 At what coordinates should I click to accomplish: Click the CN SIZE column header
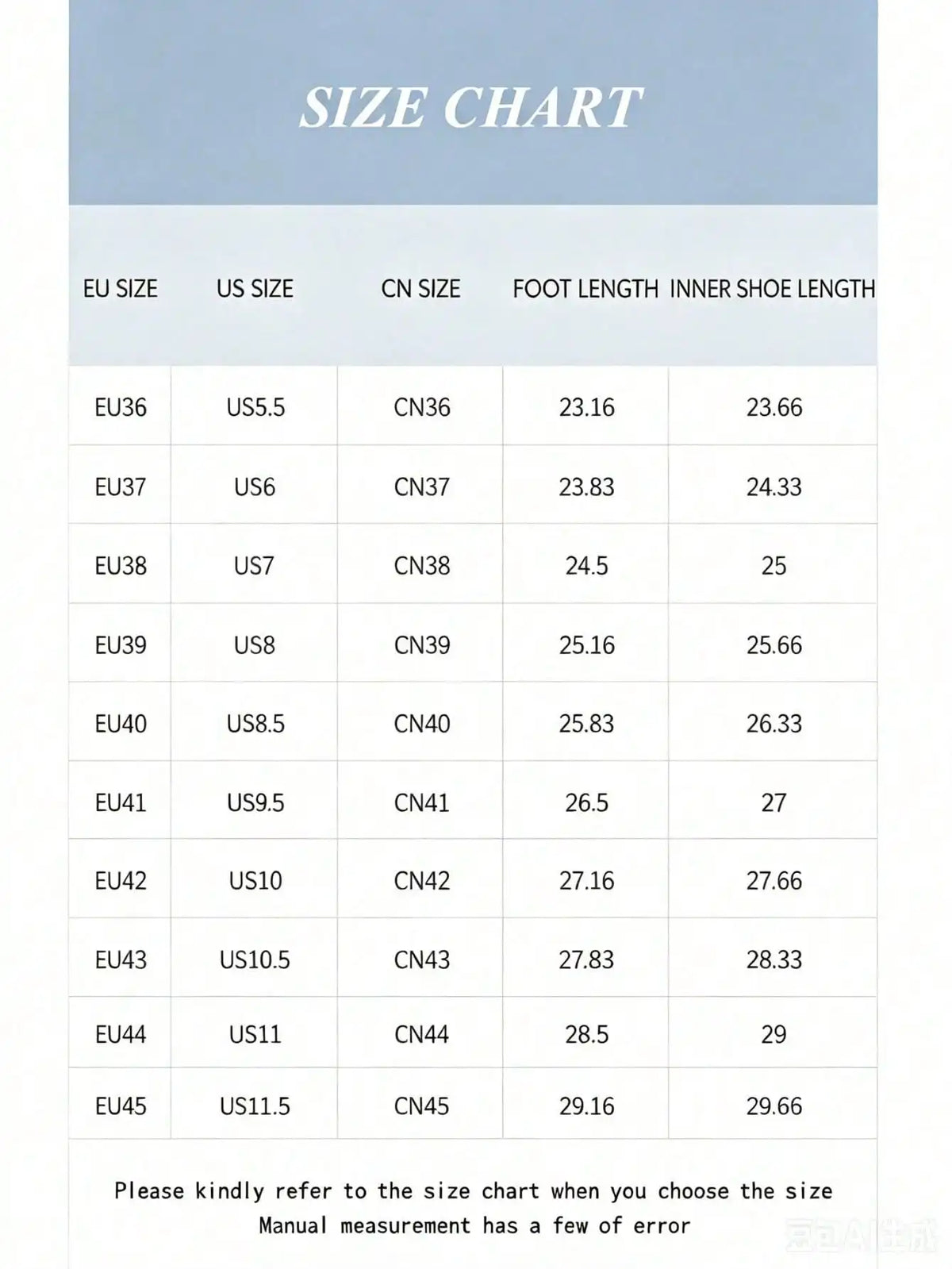tap(420, 289)
